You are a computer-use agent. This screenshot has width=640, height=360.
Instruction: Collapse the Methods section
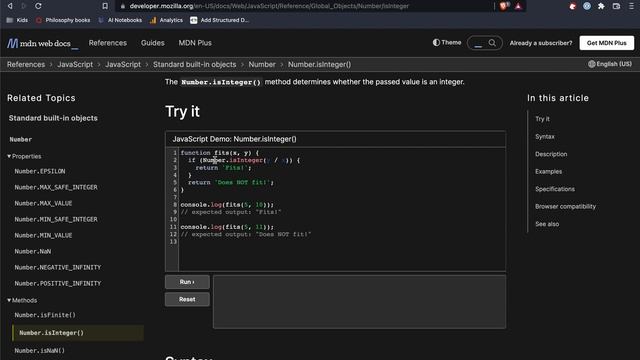coord(22,300)
